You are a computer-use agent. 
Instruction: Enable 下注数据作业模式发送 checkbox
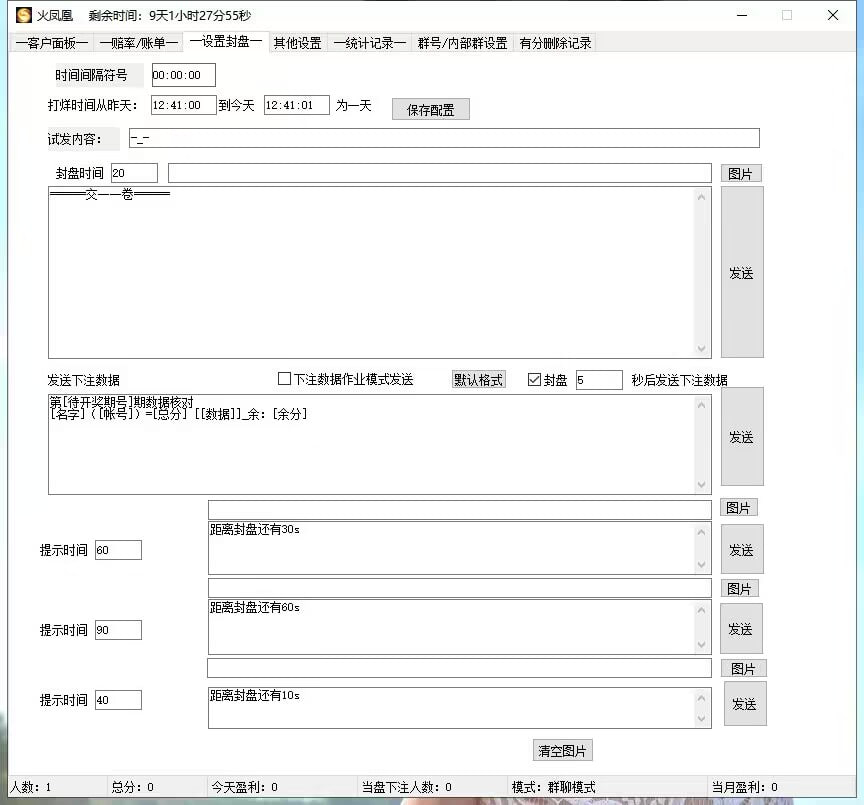point(285,380)
